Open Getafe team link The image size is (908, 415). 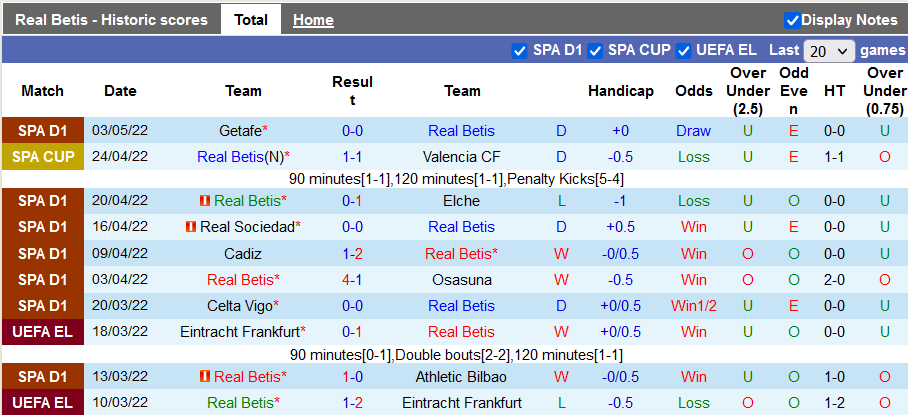(x=240, y=131)
